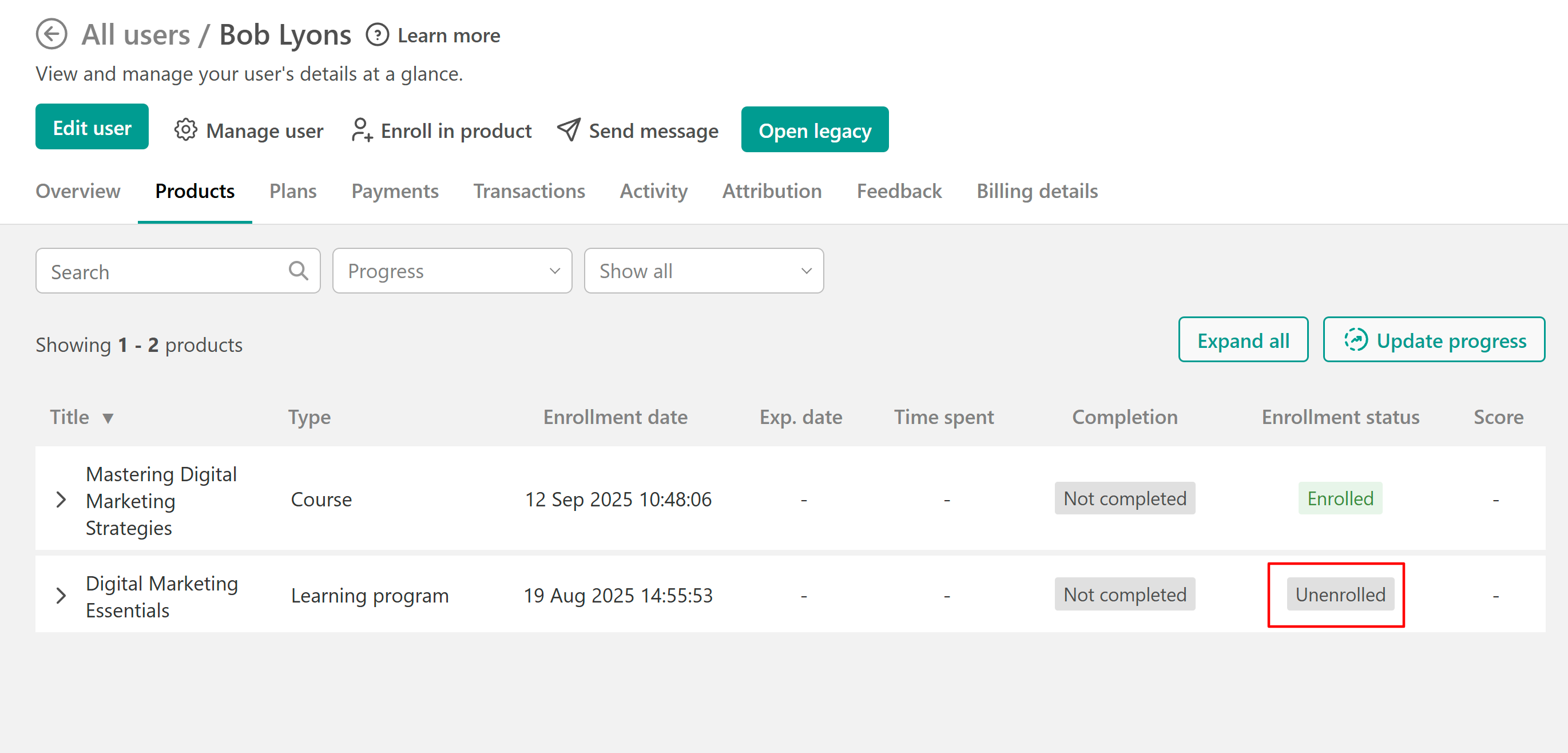
Task: Expand Mastering Digital Marketing Strategies row
Action: (61, 500)
